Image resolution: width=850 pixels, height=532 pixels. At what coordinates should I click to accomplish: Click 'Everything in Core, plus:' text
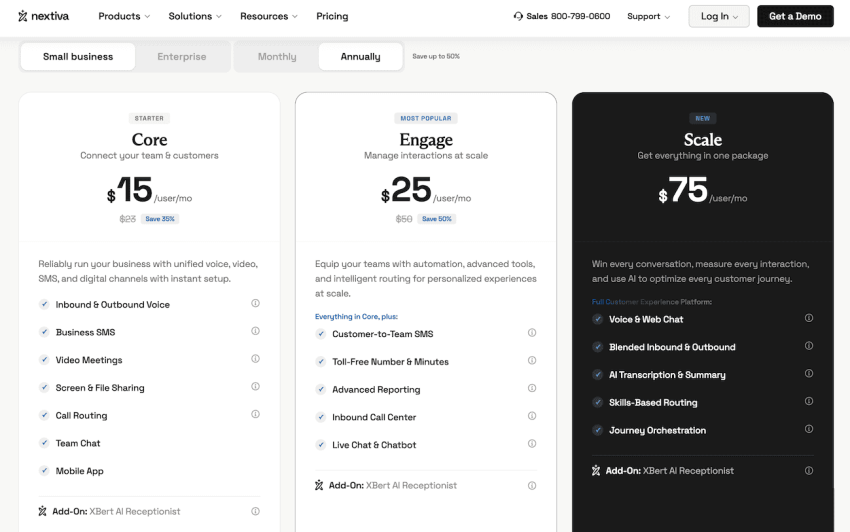click(x=356, y=317)
